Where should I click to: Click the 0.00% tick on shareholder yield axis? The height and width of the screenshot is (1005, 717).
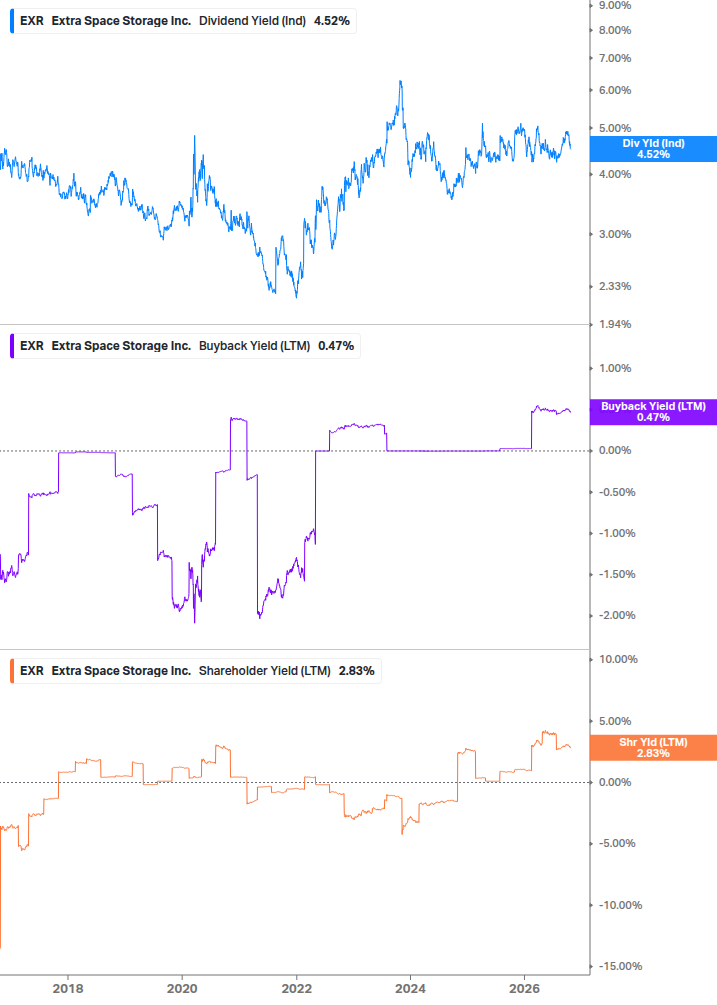point(615,783)
